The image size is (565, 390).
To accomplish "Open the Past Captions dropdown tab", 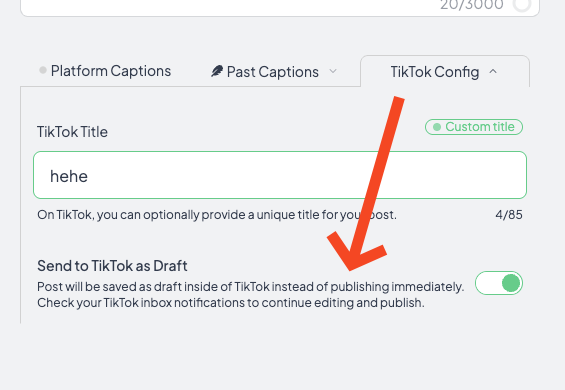I will point(274,71).
